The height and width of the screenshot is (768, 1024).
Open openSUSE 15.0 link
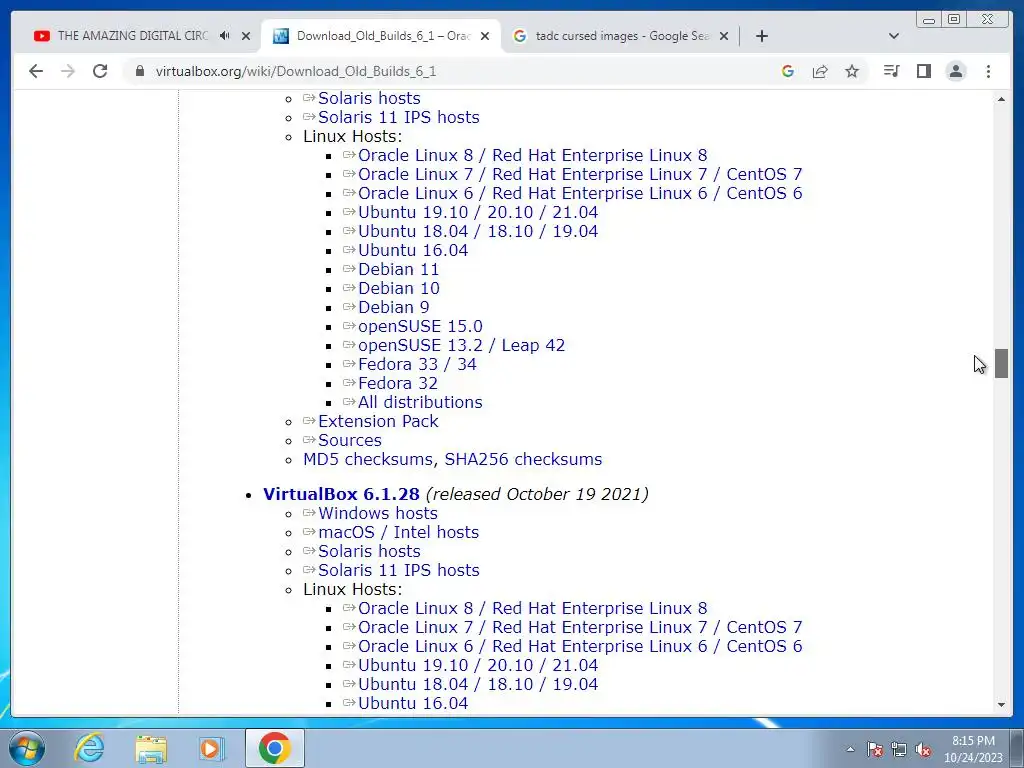coord(420,327)
